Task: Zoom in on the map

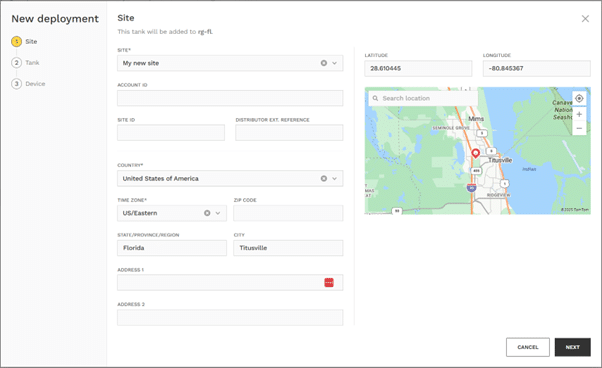Action: (x=579, y=114)
